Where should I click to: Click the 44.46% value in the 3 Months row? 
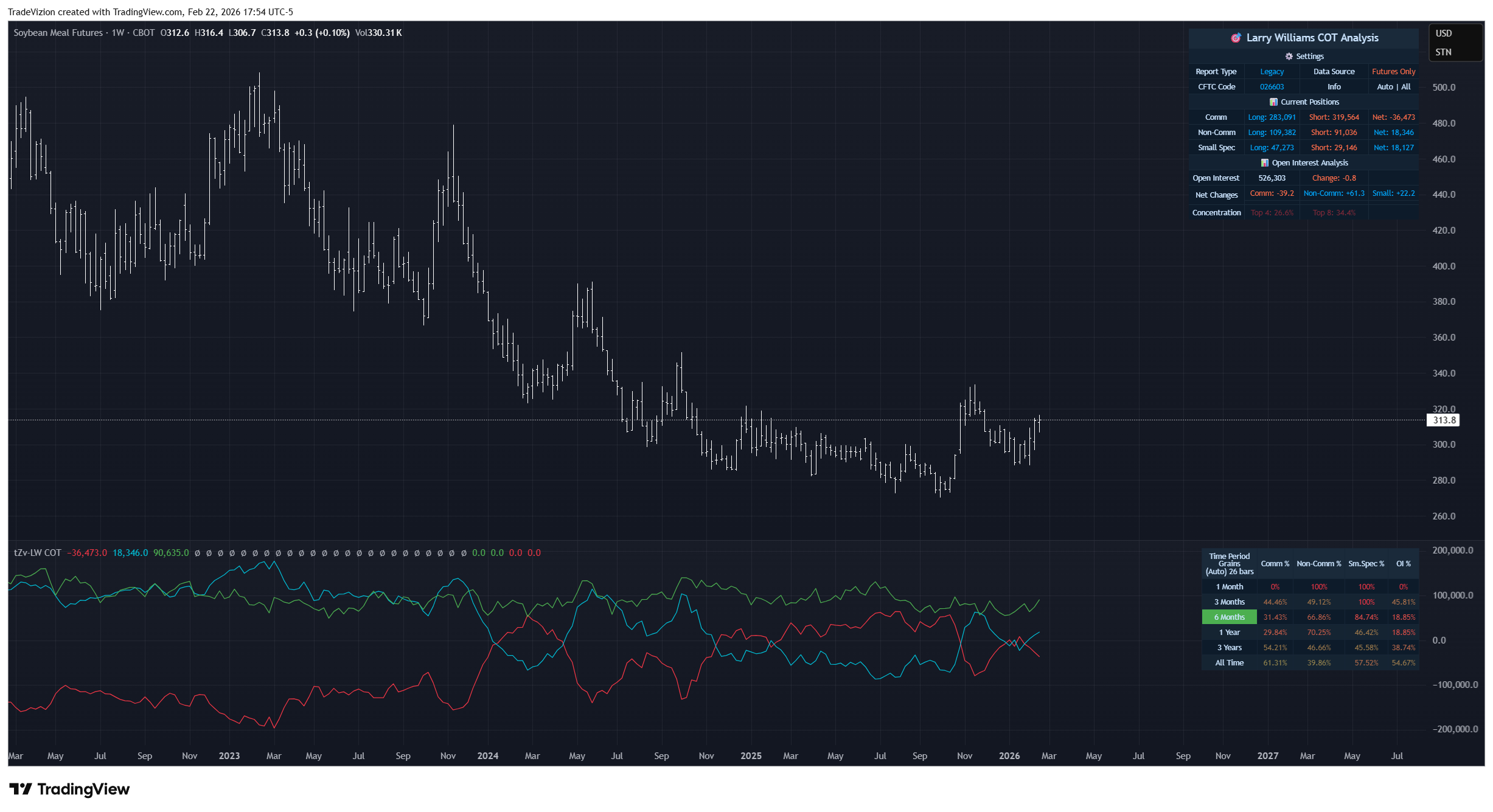point(1275,602)
